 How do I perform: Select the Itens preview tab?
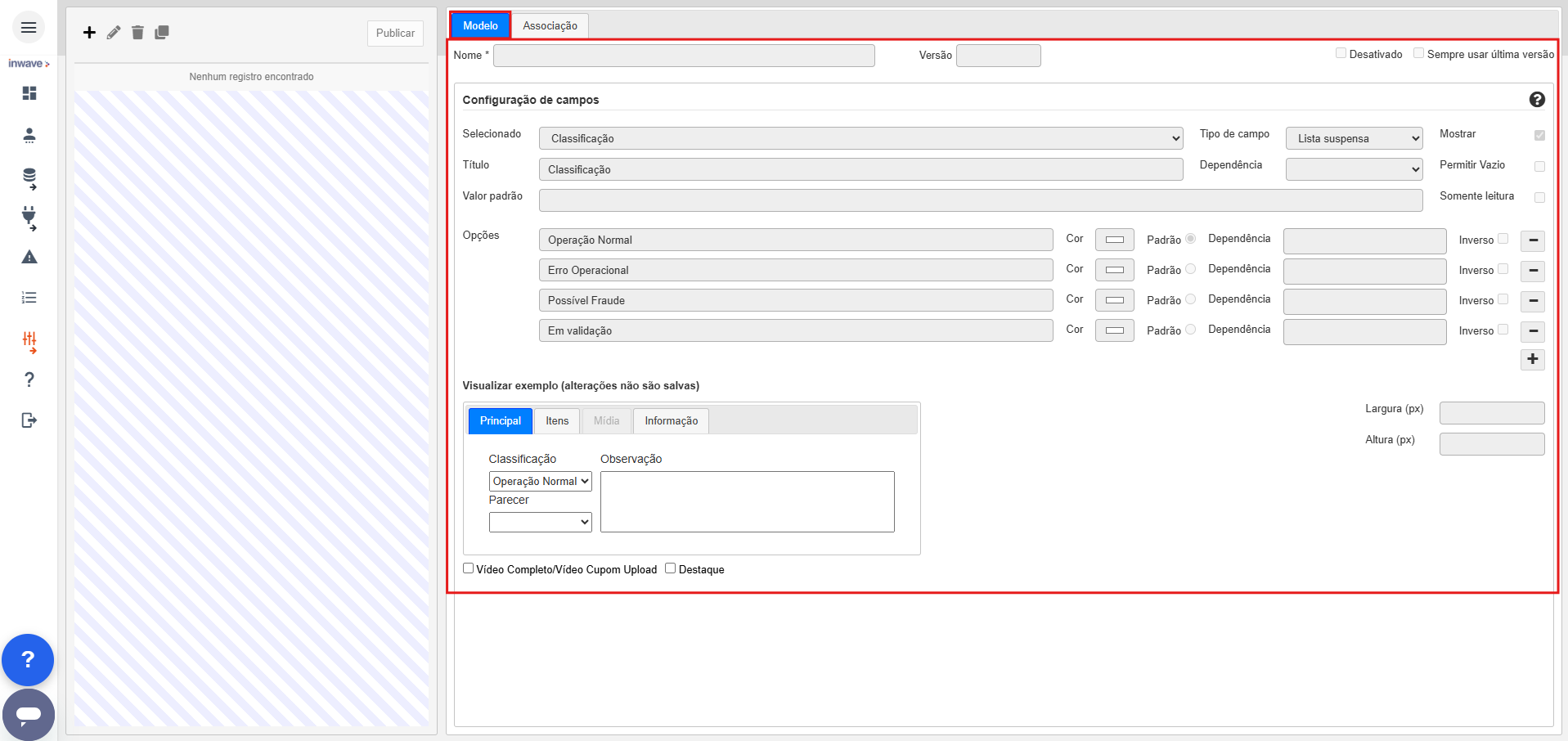coord(557,420)
